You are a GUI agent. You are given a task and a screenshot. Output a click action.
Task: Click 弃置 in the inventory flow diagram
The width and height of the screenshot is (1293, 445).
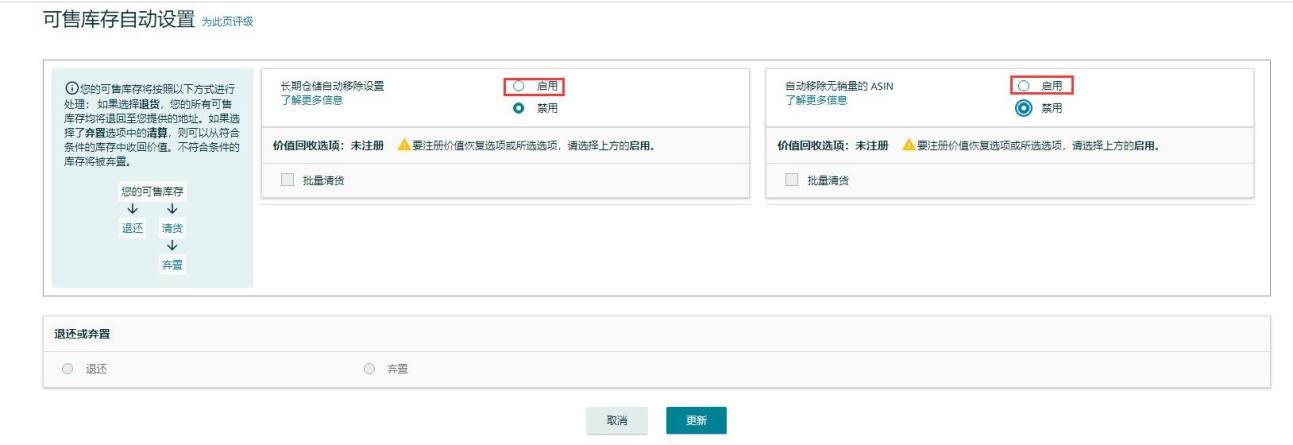pos(173,264)
